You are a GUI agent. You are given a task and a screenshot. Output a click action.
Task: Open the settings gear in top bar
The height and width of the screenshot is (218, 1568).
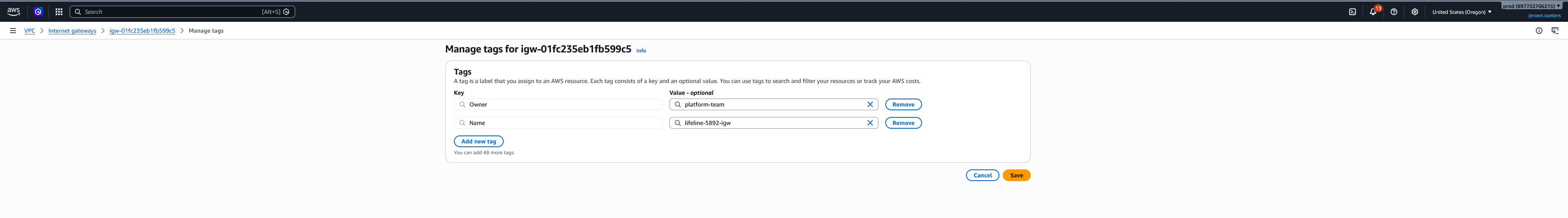tap(1414, 12)
